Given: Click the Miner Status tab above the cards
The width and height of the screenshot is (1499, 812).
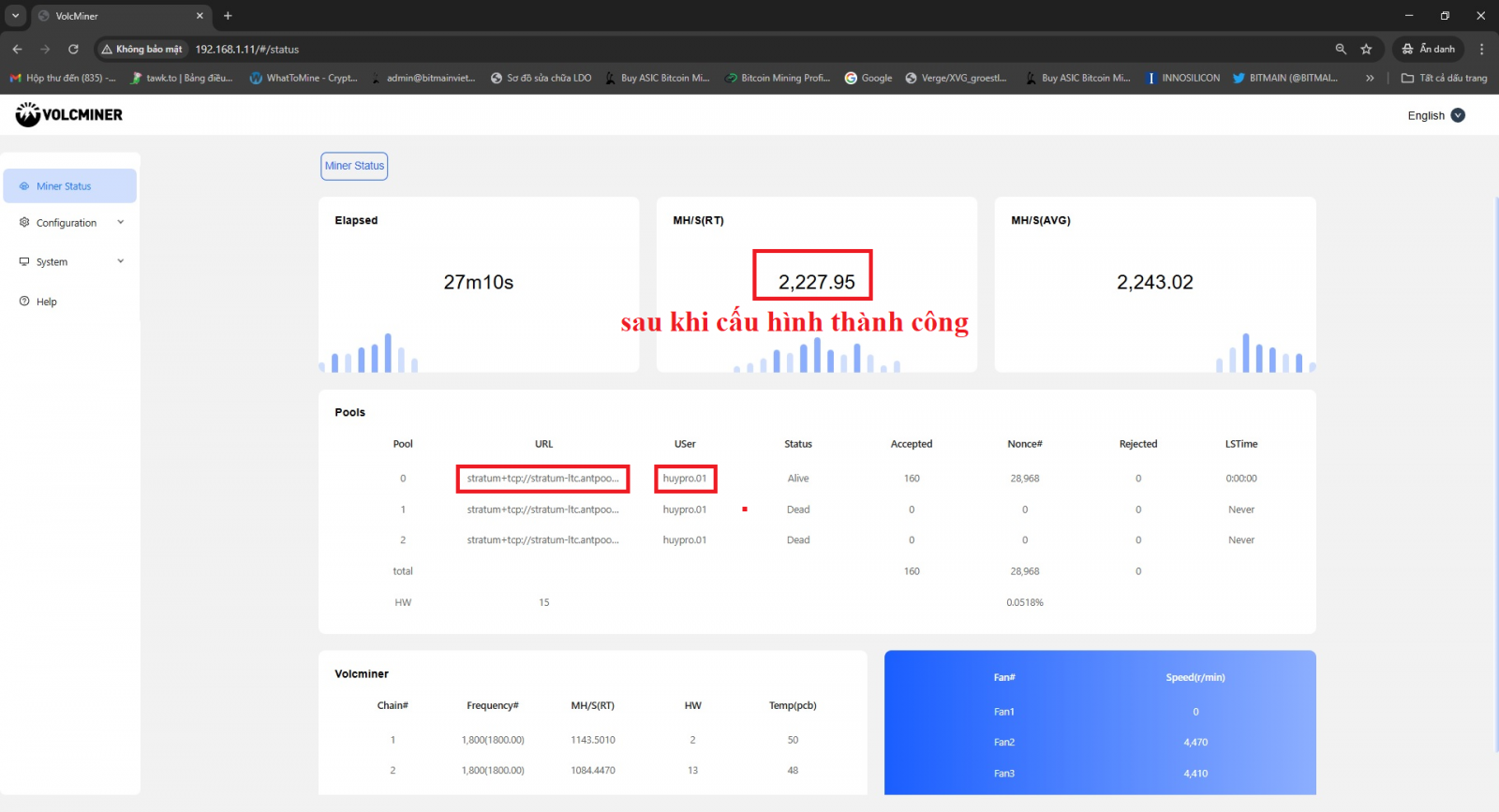Looking at the screenshot, I should click(354, 166).
